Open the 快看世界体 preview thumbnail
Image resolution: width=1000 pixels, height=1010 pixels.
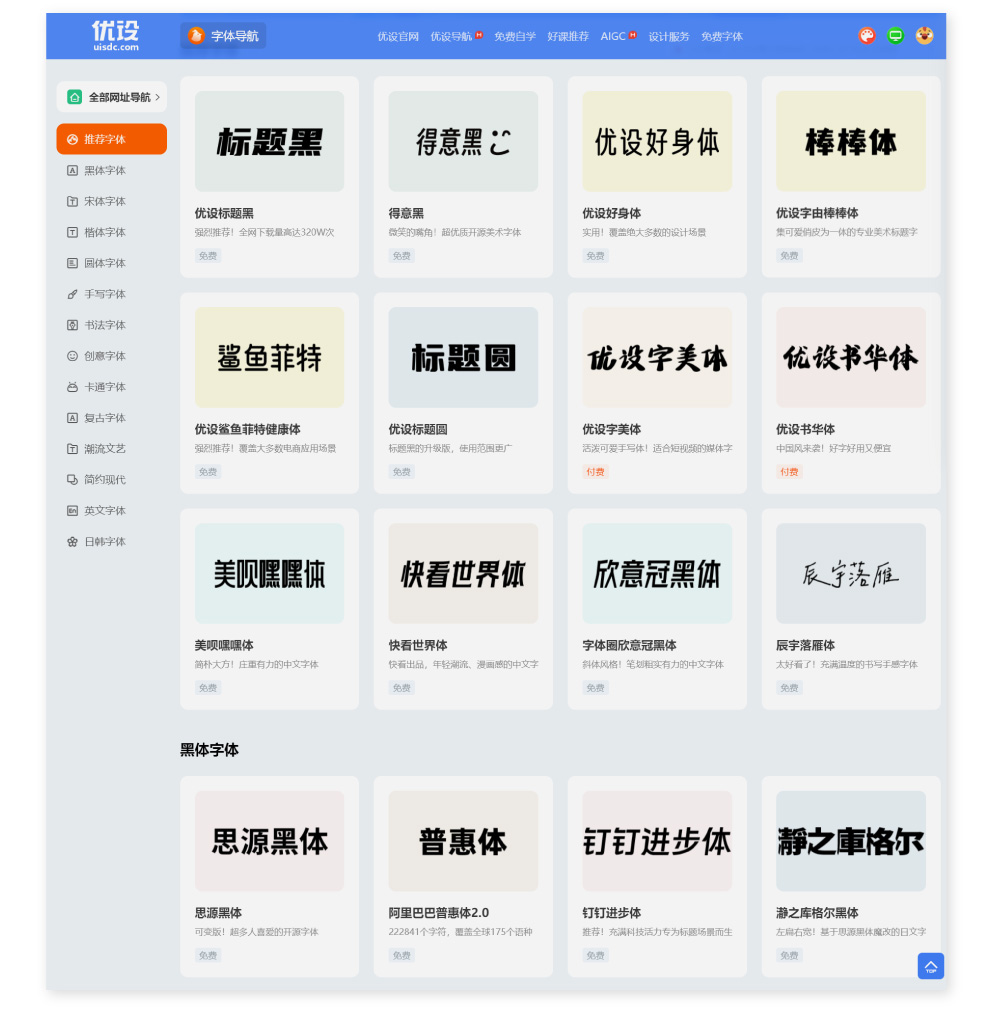point(463,573)
